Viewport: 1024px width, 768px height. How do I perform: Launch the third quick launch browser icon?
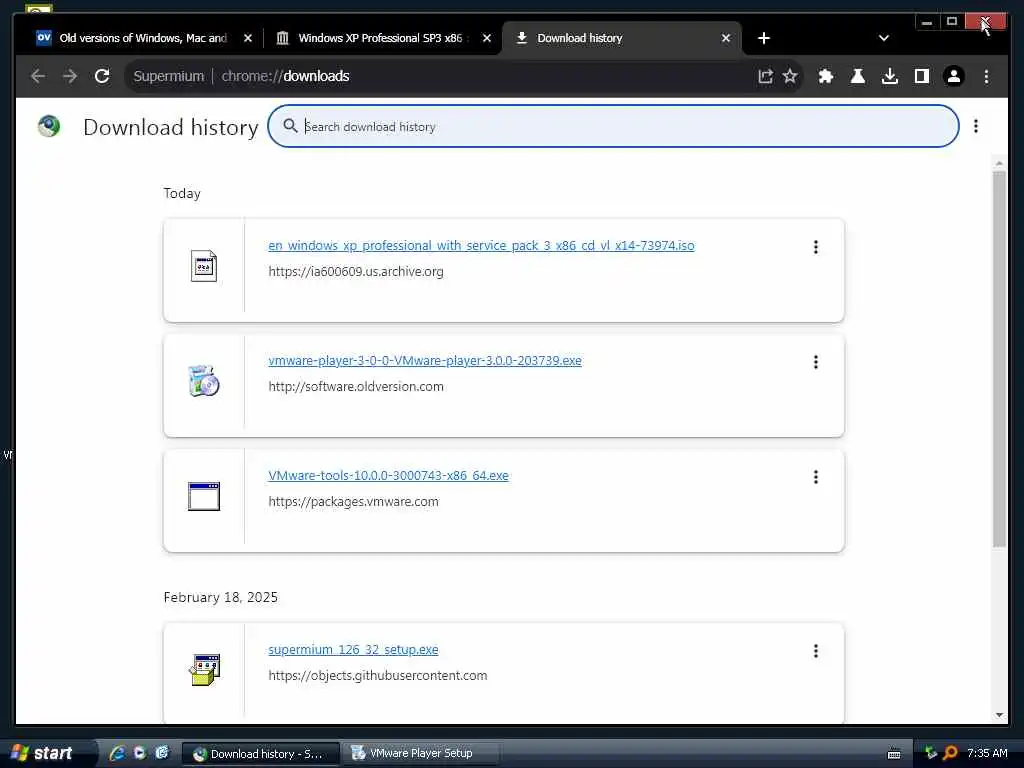(x=161, y=753)
